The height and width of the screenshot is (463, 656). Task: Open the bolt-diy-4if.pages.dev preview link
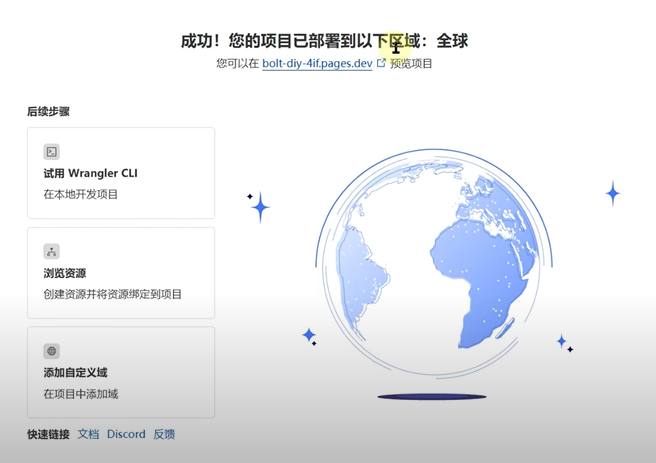(317, 64)
